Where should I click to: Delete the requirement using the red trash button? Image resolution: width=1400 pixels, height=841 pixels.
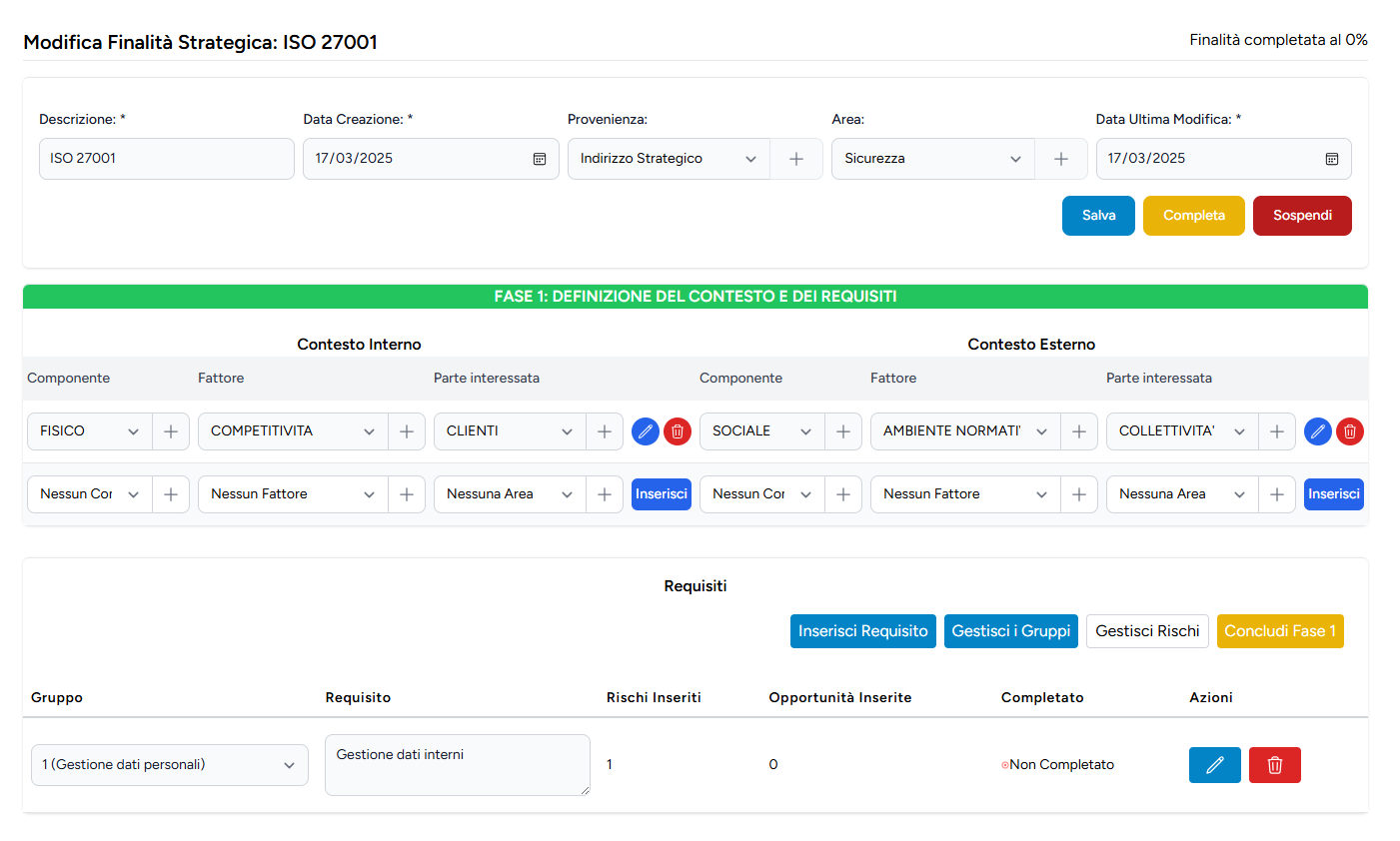click(1275, 765)
